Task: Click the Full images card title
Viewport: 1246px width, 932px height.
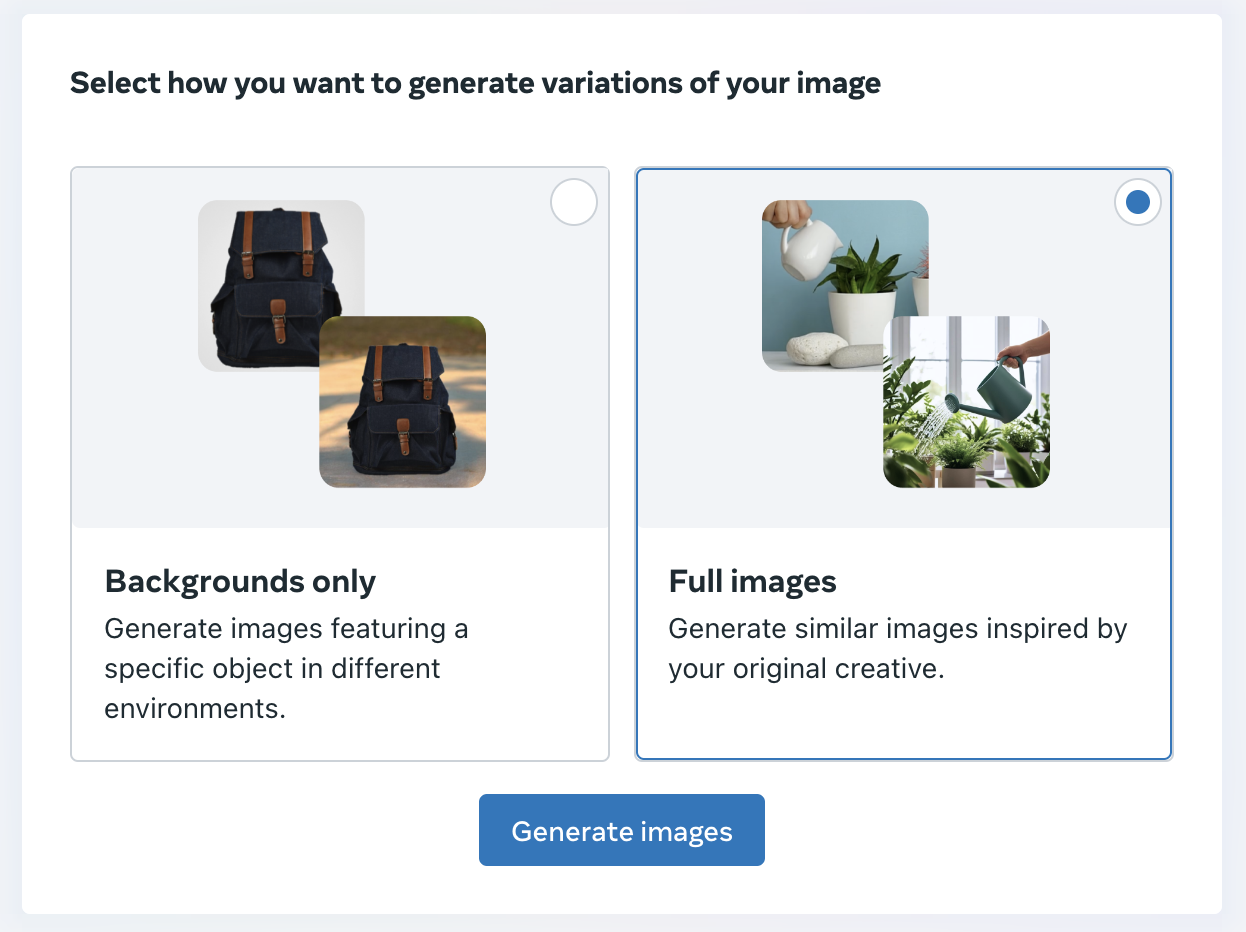Action: pos(753,581)
